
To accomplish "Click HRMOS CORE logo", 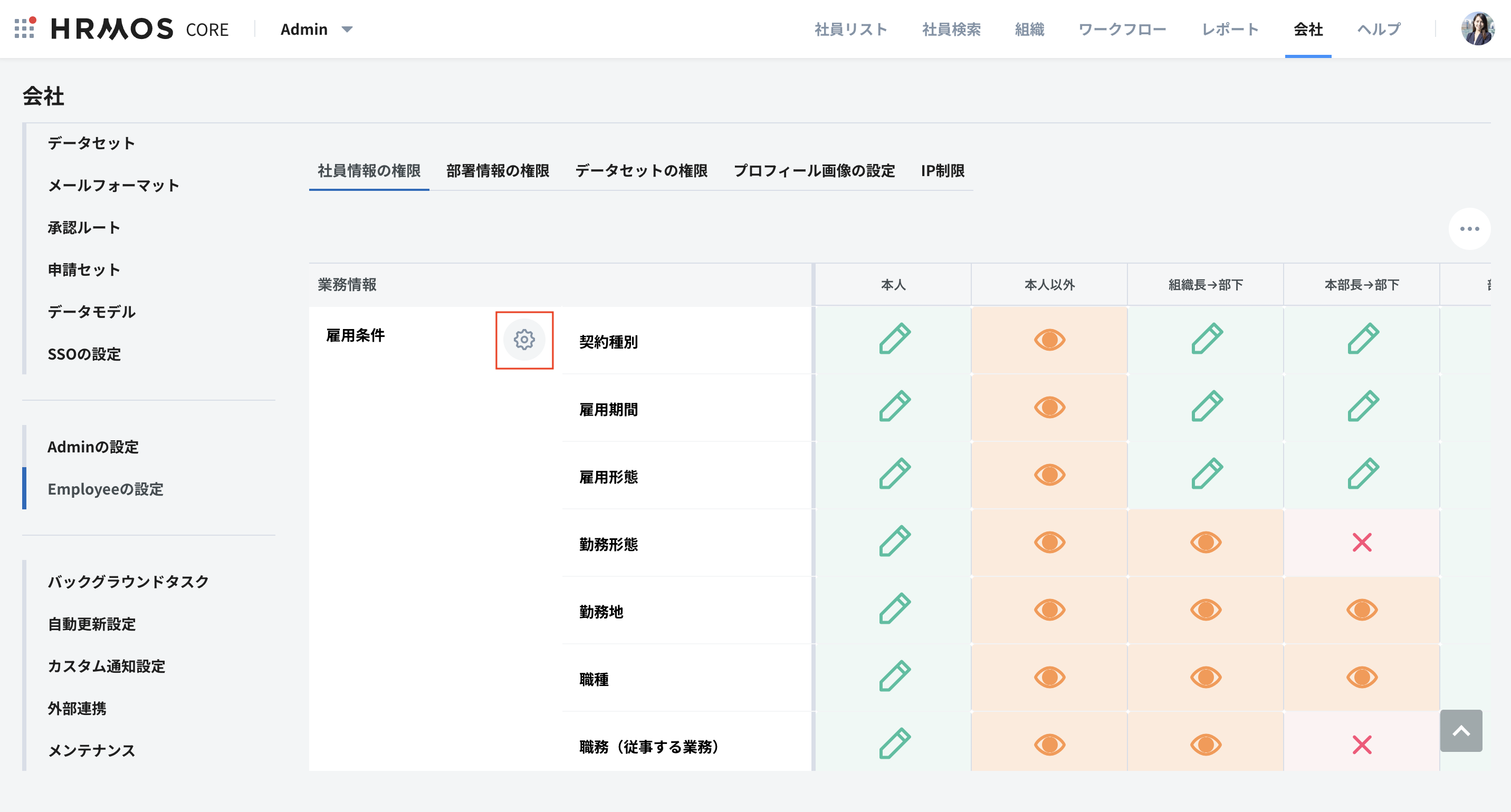I will [140, 28].
